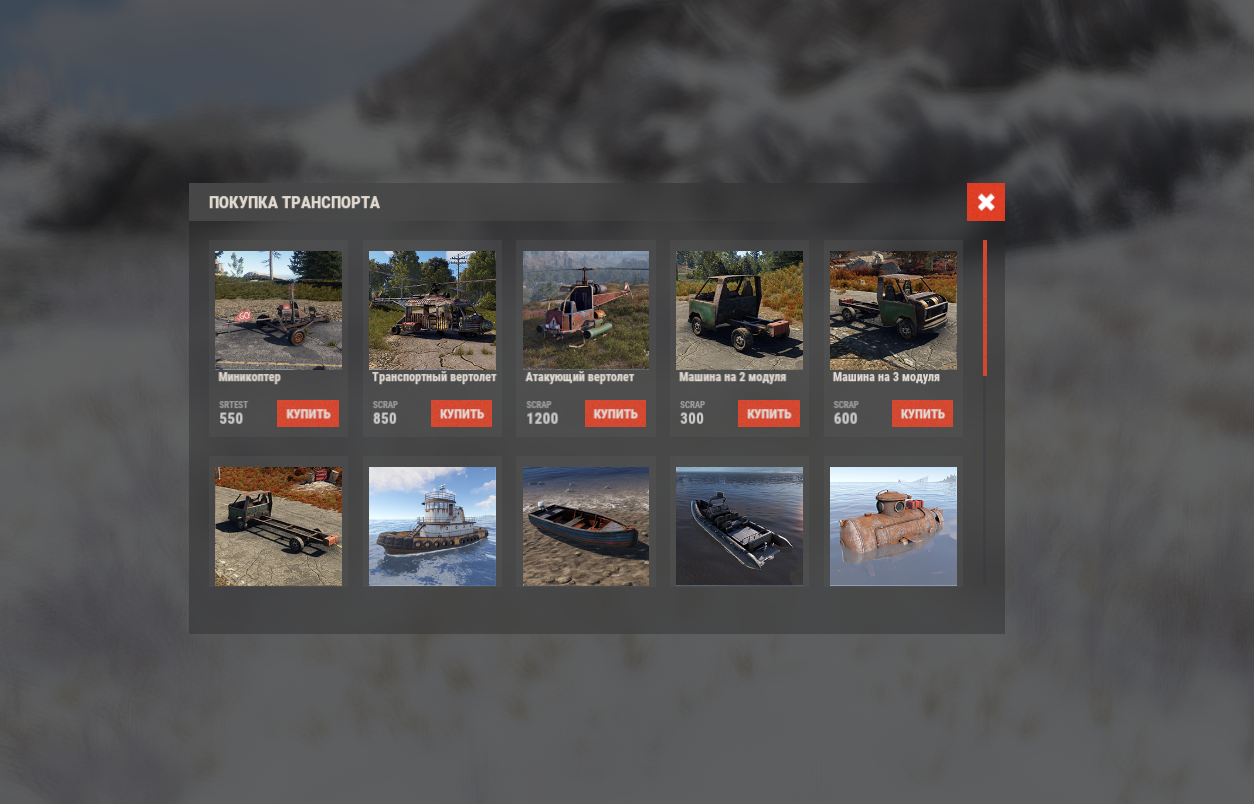Click the Атакующий вертолет title text
1254x804 pixels.
pos(580,378)
